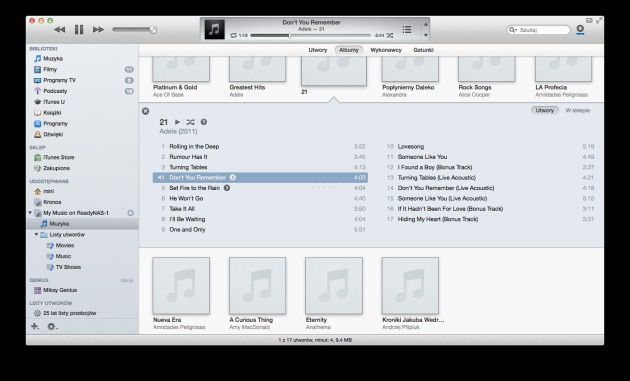Click the now playing album artwork
Screen dimensions: 630x381
click(x=214, y=29)
